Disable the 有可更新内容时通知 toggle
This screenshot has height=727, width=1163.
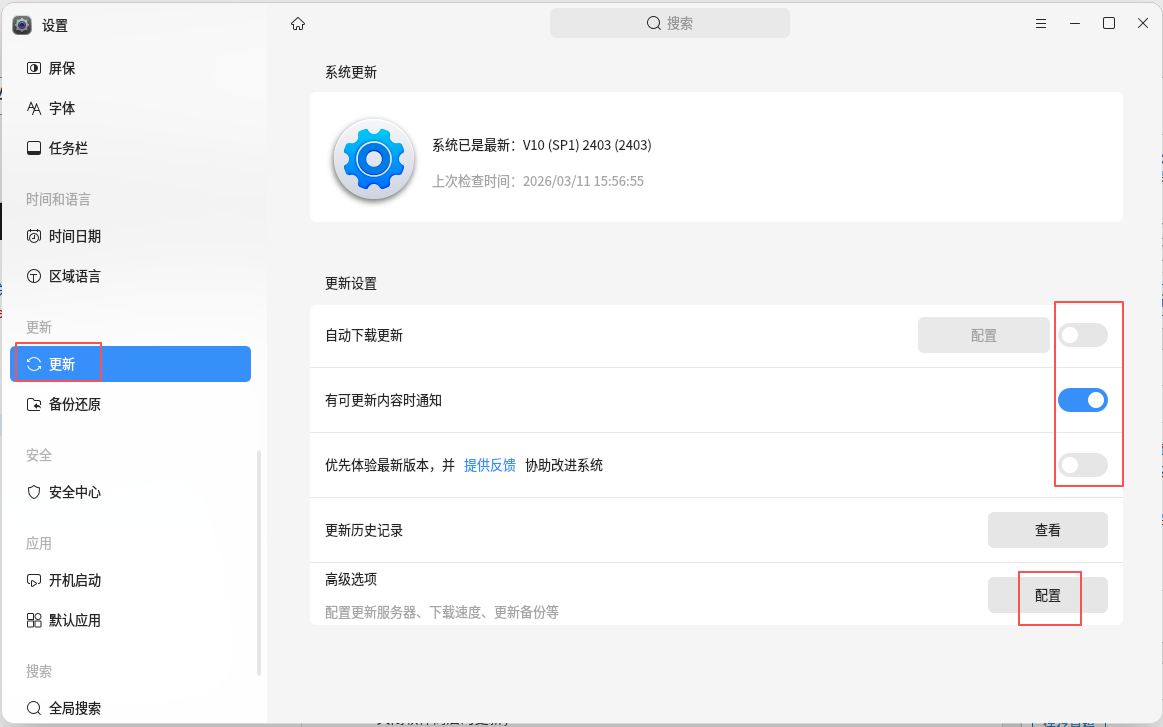tap(1083, 400)
